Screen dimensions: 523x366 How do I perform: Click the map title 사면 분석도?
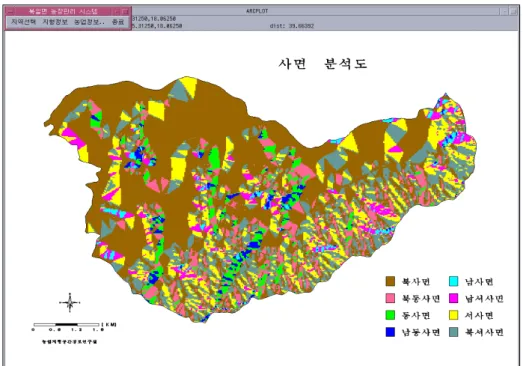tap(323, 63)
